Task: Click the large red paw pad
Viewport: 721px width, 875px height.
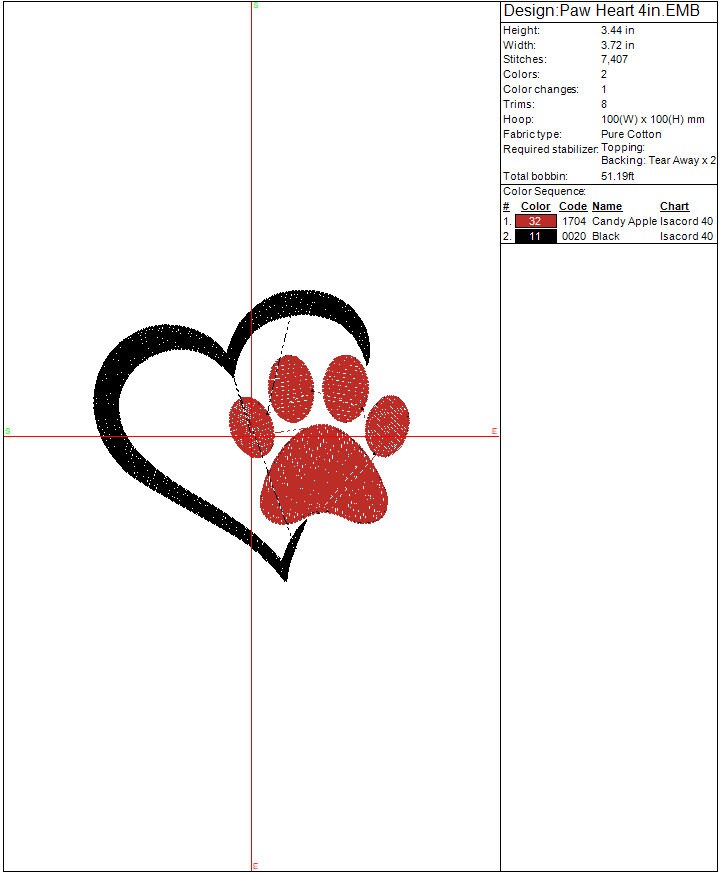Action: pyautogui.click(x=325, y=476)
